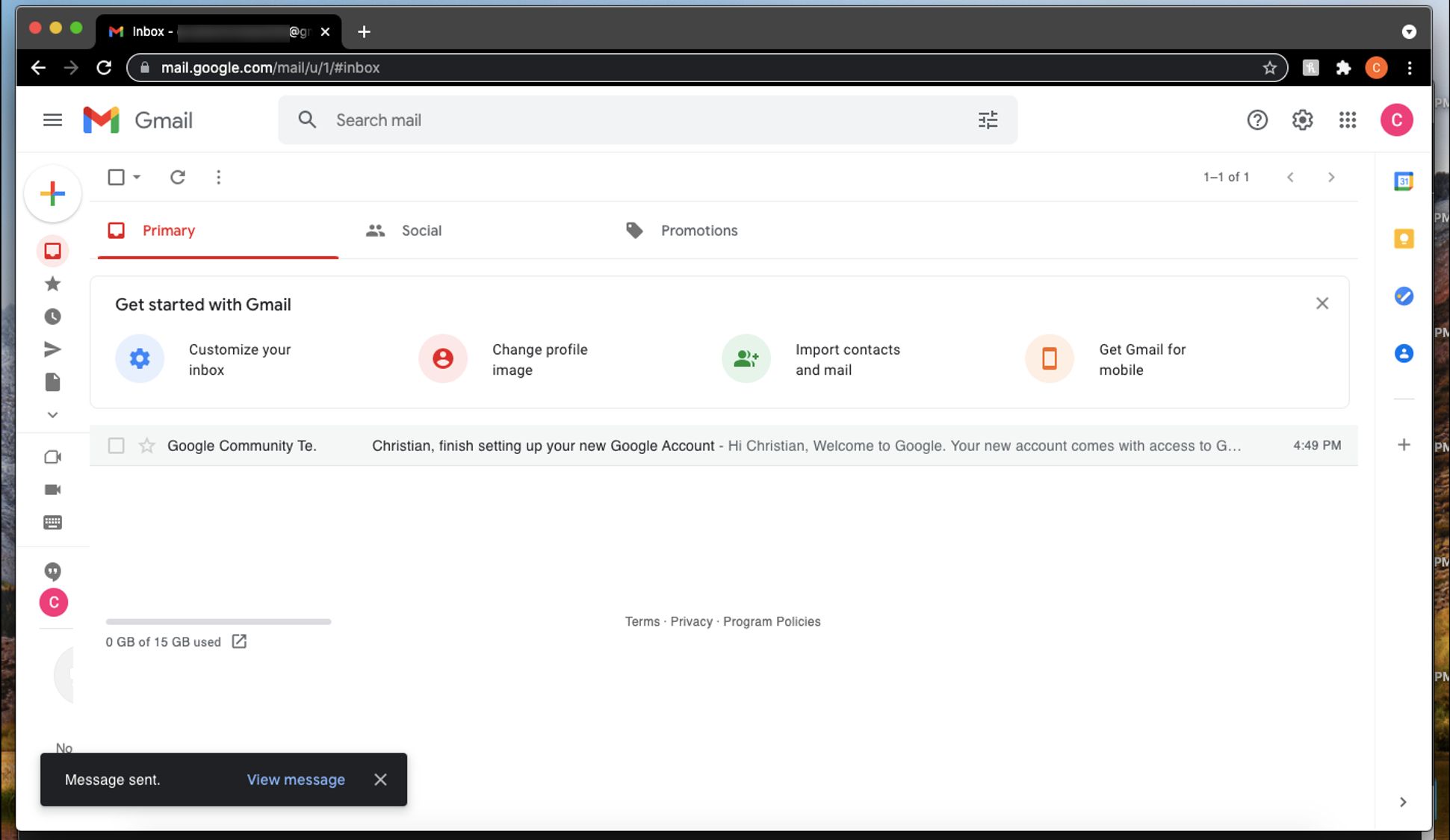This screenshot has height=840, width=1450.
Task: Click the storage usage progress bar
Action: point(218,621)
